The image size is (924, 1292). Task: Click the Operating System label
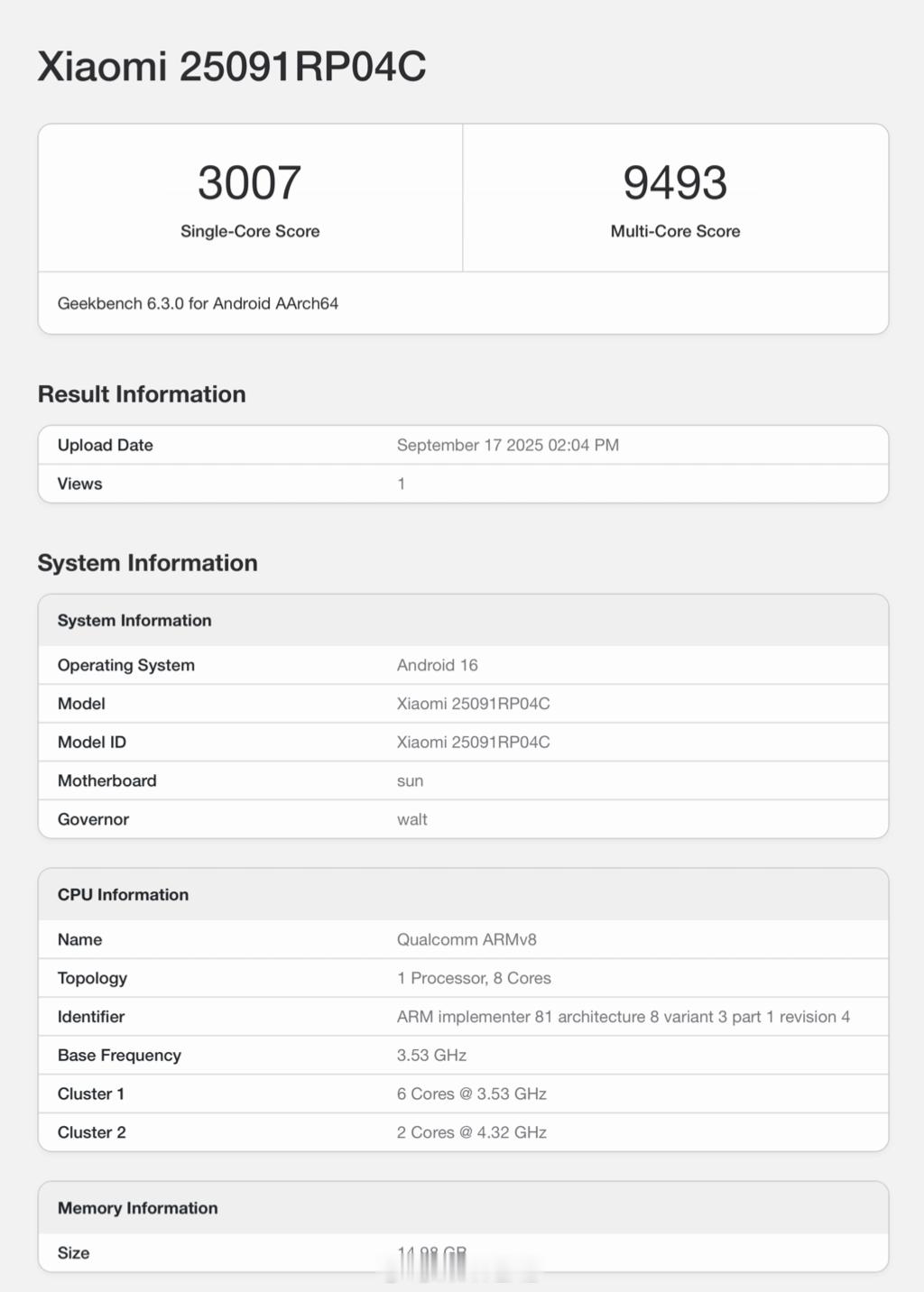tap(125, 665)
